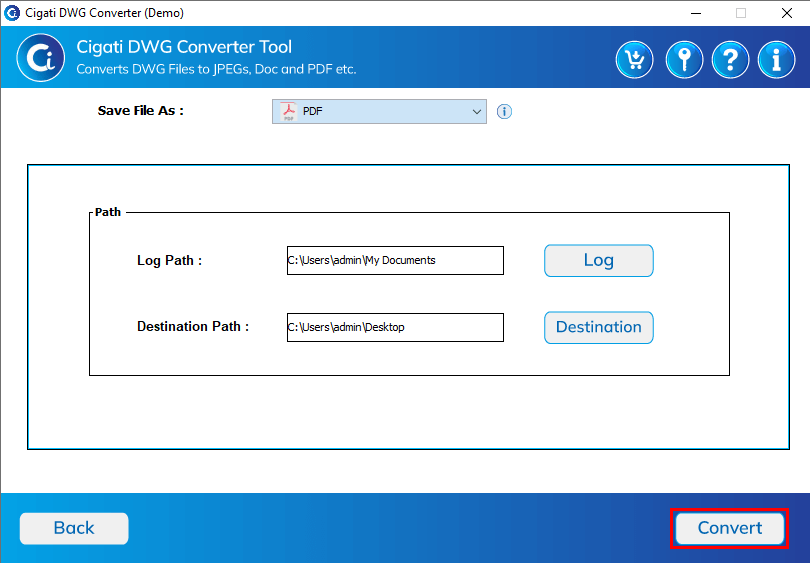
Task: Go back with the Back button
Action: click(74, 528)
